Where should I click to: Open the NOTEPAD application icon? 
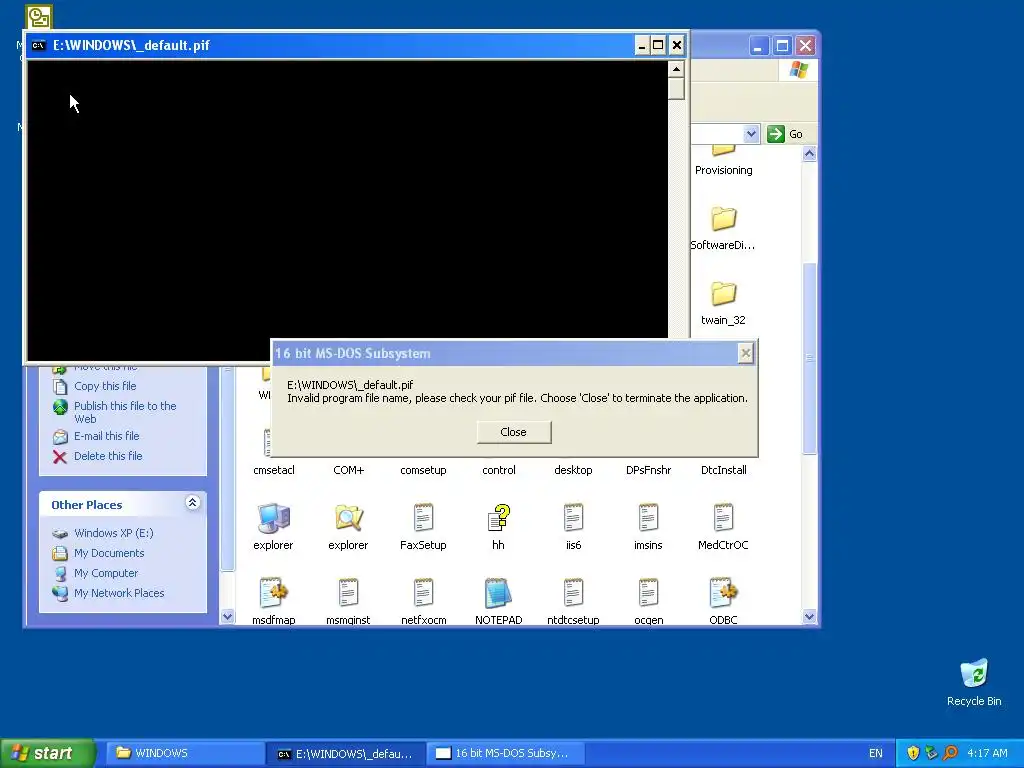click(498, 594)
